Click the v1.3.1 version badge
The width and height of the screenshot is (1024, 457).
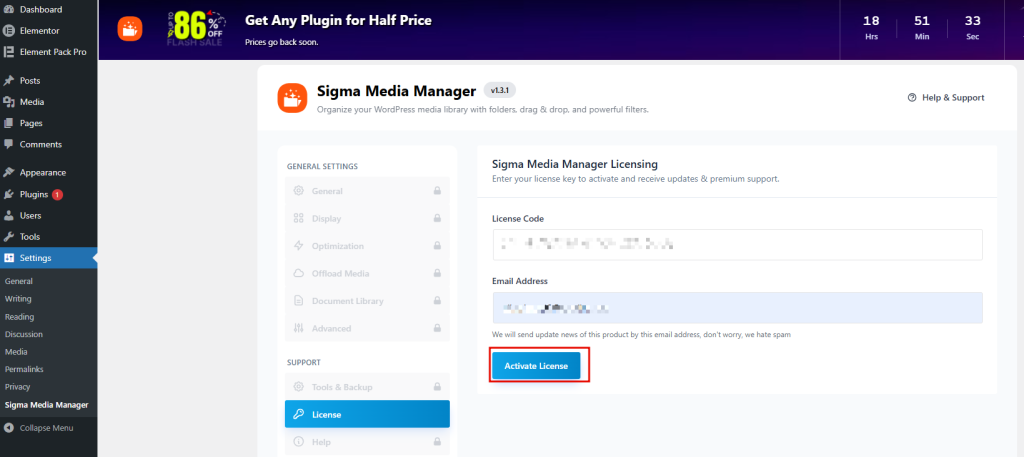[500, 90]
